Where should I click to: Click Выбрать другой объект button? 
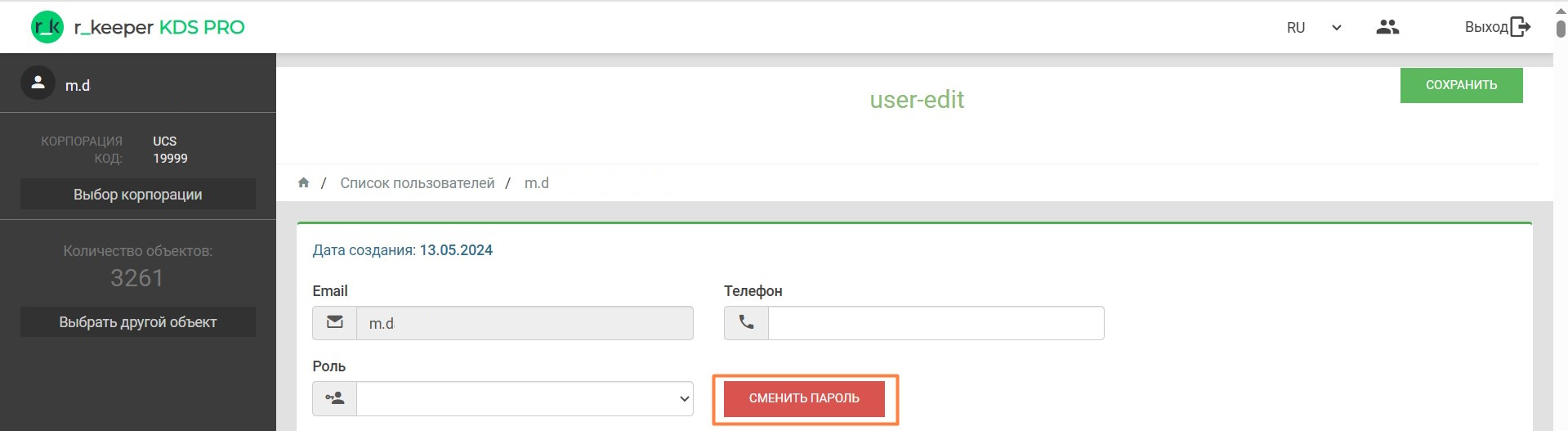click(138, 322)
